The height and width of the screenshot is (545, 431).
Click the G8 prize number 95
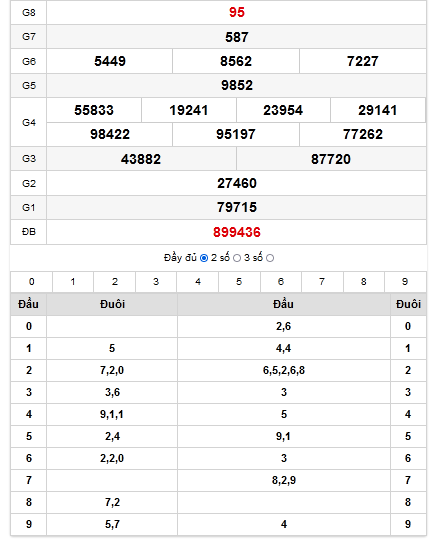click(x=237, y=13)
